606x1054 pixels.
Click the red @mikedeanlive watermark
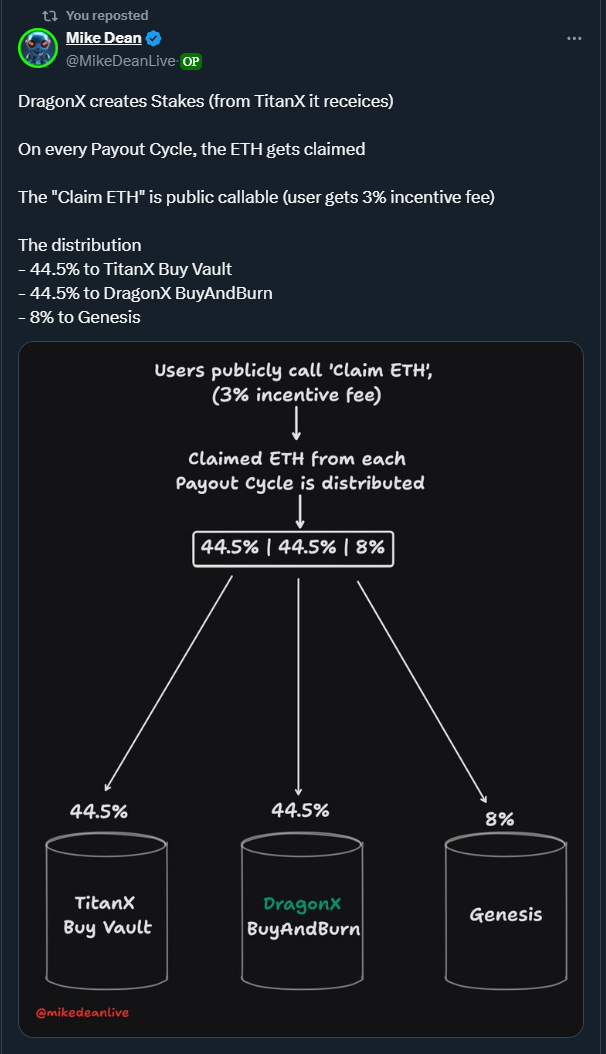[83, 1012]
